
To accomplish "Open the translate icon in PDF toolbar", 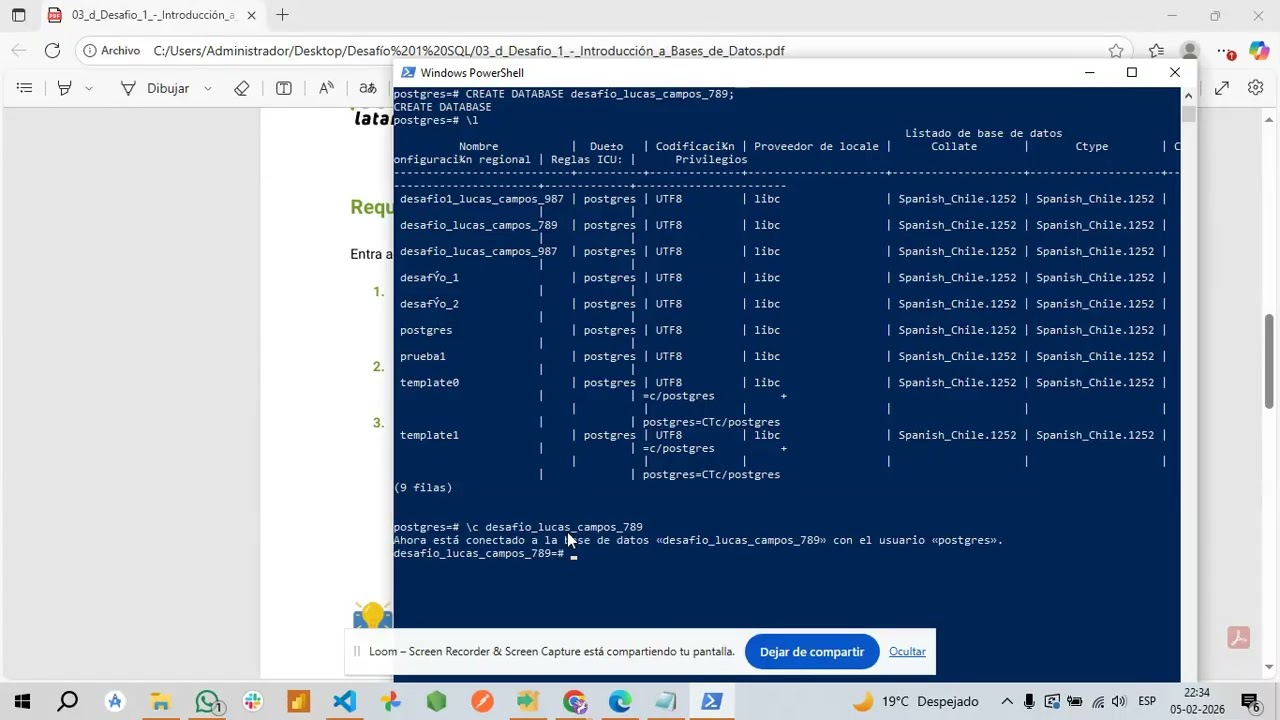I will (368, 88).
